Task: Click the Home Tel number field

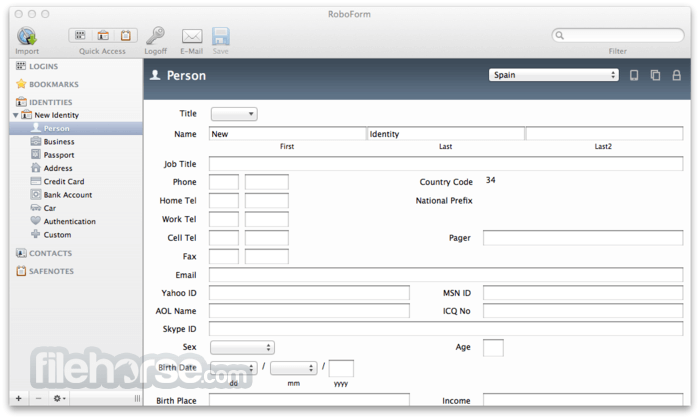Action: click(x=267, y=201)
